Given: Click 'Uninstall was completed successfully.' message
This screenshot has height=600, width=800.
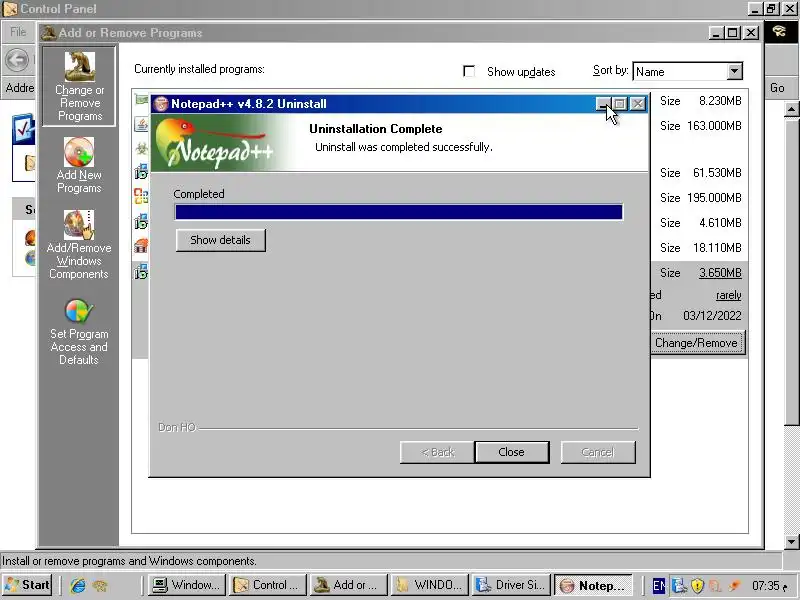Looking at the screenshot, I should (404, 147).
